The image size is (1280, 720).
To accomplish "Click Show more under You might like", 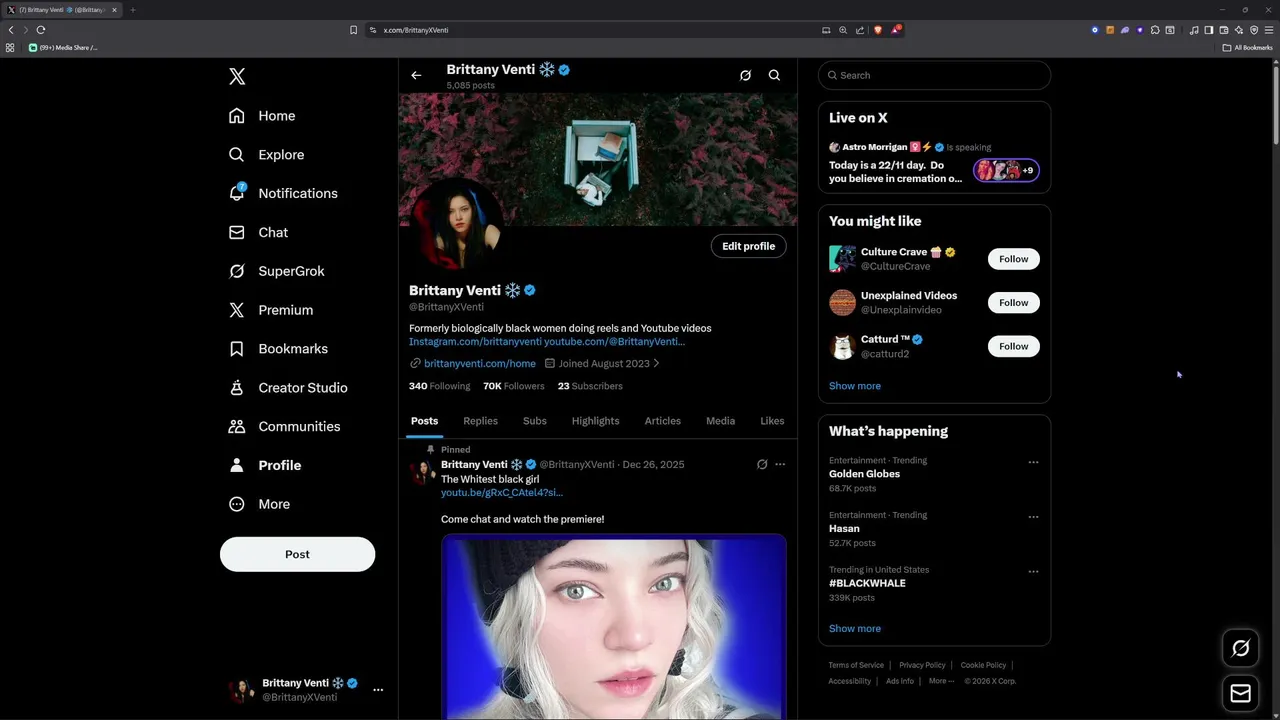I will pyautogui.click(x=855, y=386).
